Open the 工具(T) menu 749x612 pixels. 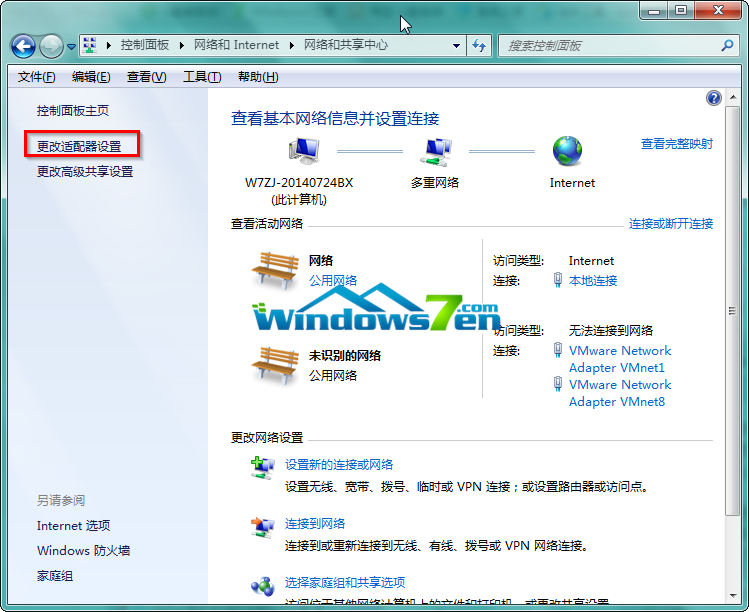coord(201,77)
